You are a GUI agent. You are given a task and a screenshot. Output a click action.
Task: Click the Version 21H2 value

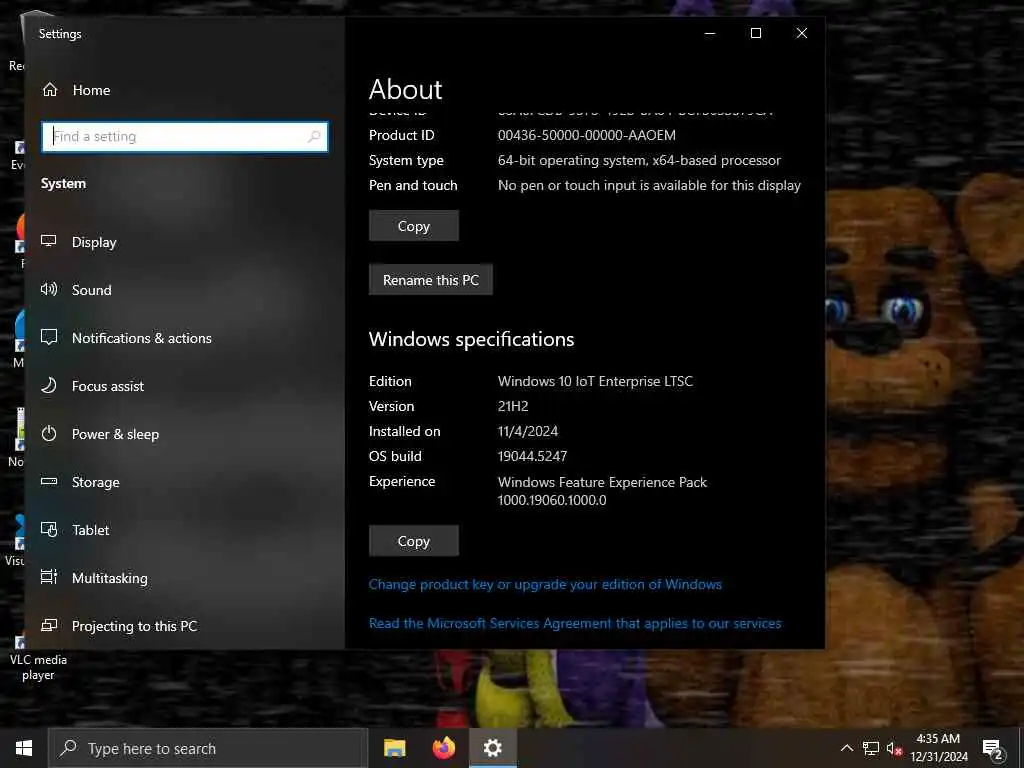(513, 406)
